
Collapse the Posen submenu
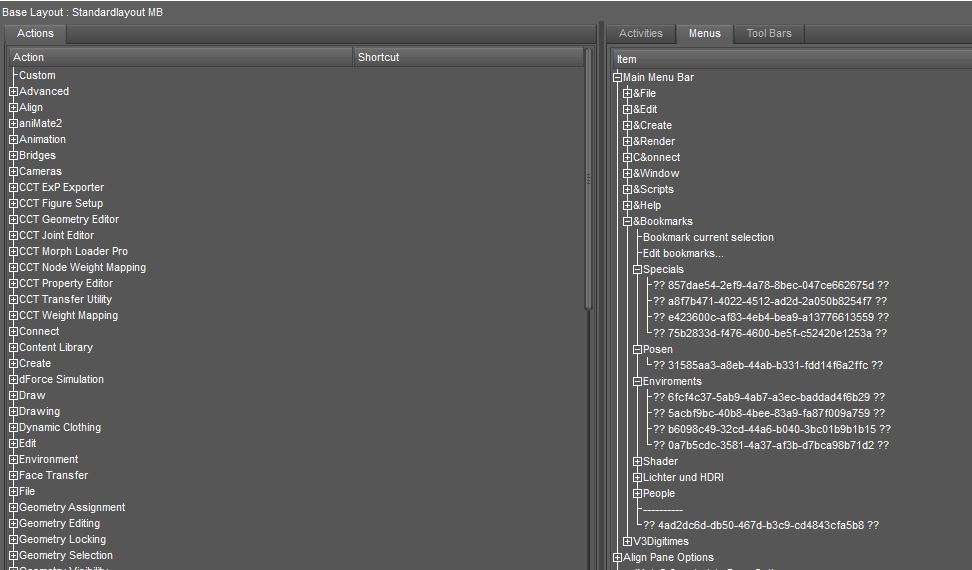[637, 349]
